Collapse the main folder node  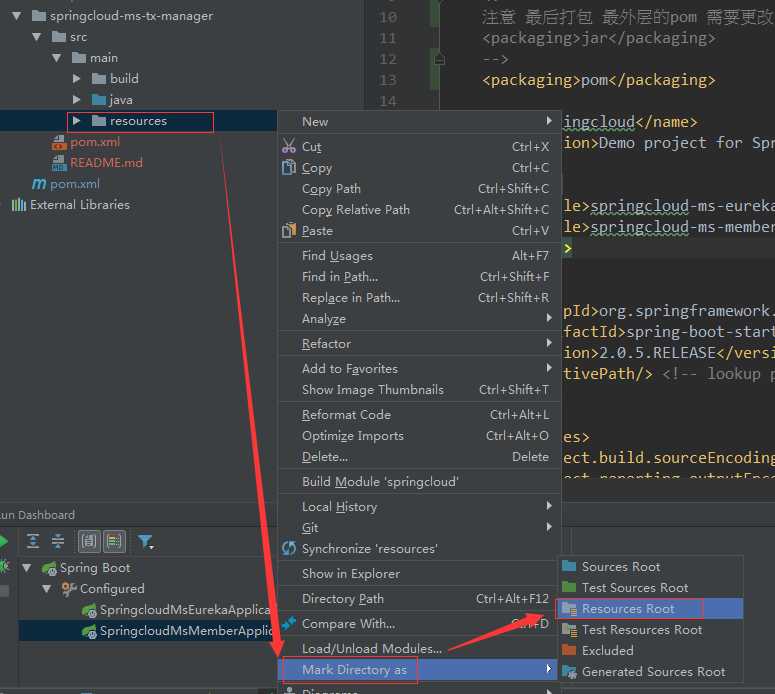point(57,58)
